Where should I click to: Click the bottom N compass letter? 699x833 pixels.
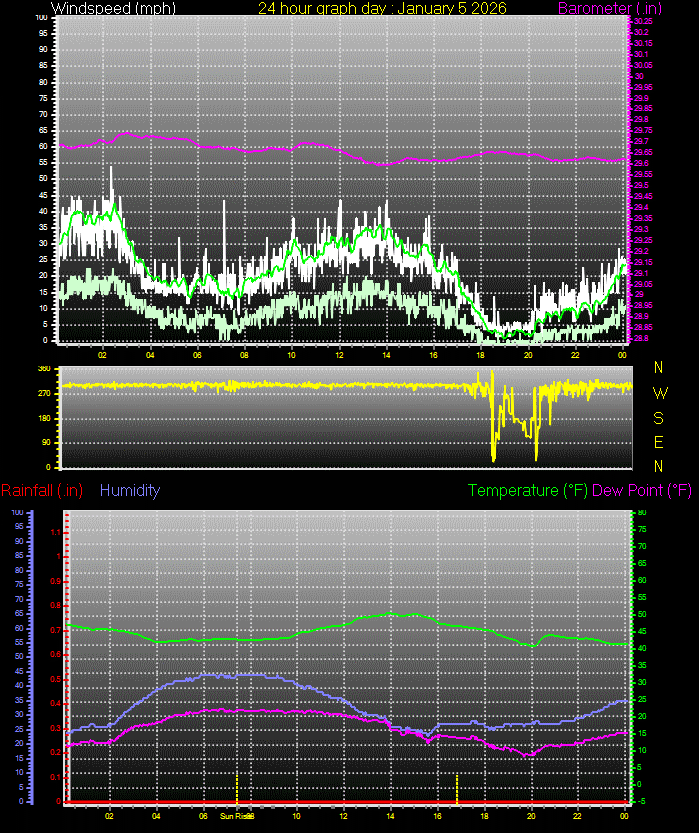pyautogui.click(x=658, y=466)
